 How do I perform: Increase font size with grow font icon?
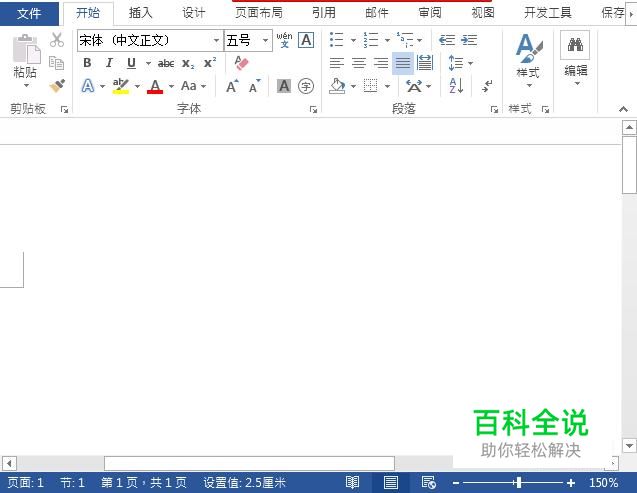(232, 86)
